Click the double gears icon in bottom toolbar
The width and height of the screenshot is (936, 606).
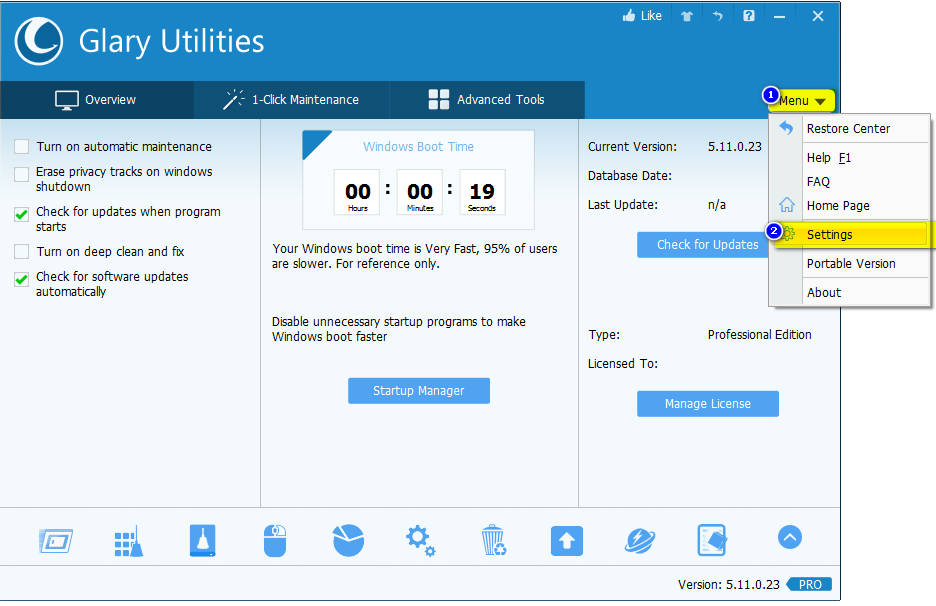(x=420, y=541)
